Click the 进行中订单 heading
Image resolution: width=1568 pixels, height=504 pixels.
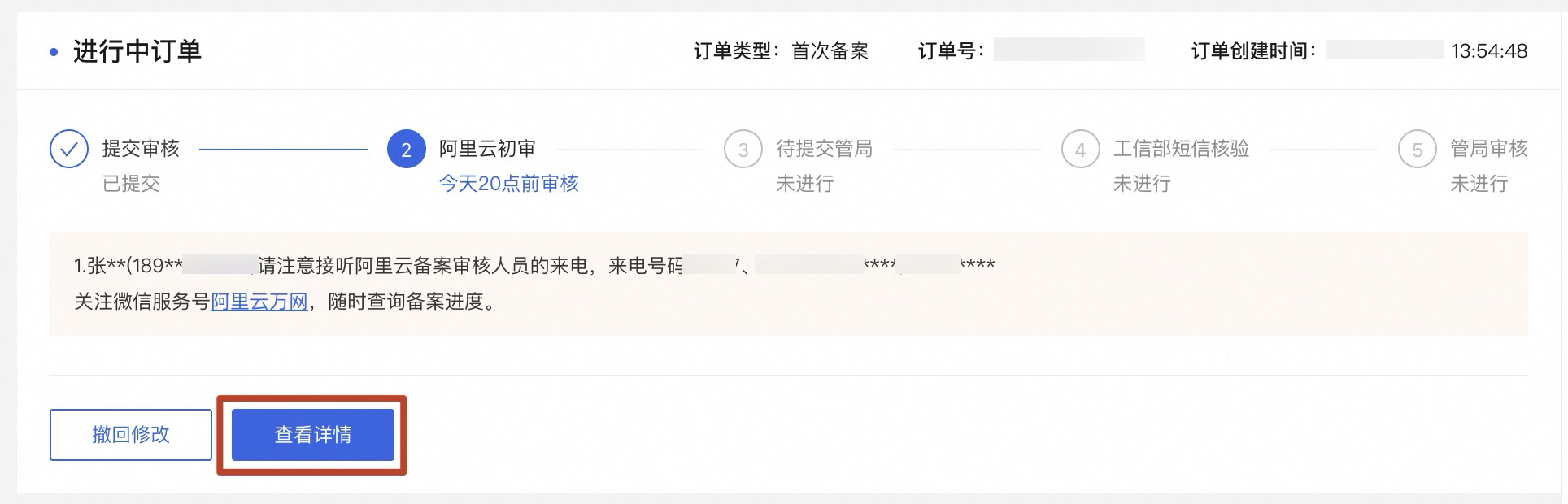(x=137, y=51)
